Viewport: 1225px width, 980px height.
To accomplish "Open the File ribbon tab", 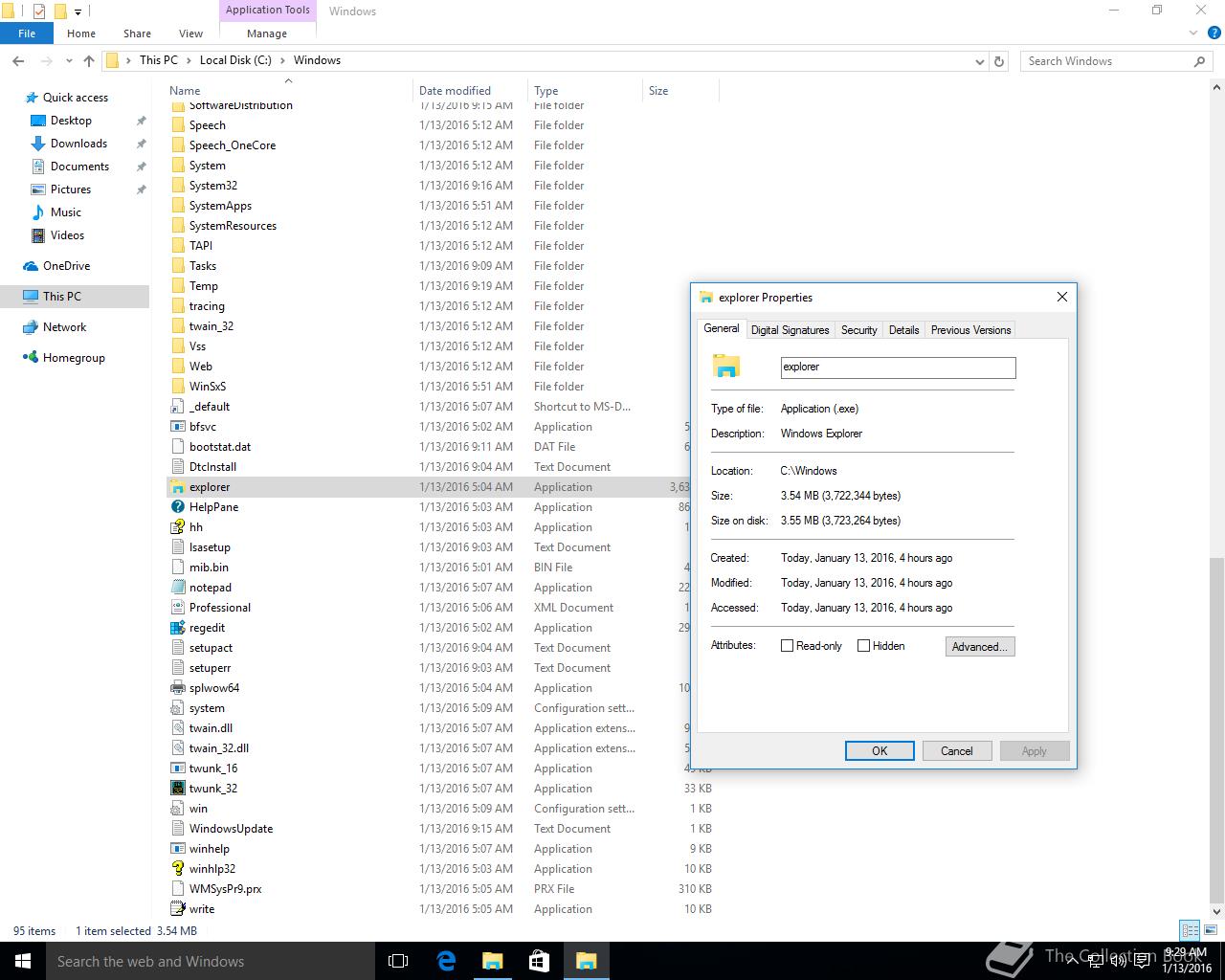I will pyautogui.click(x=27, y=33).
